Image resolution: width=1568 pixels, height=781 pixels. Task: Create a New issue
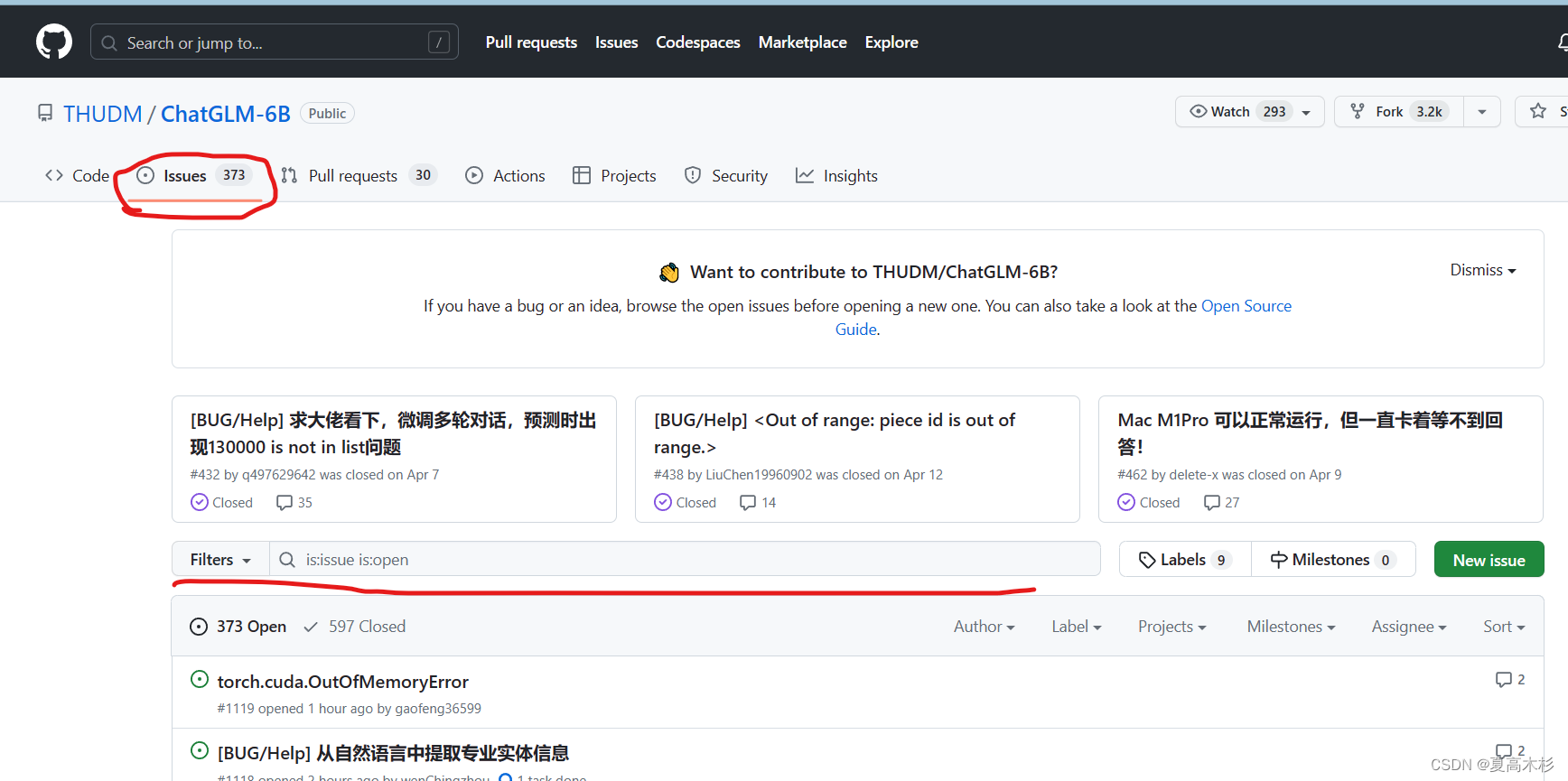point(1489,560)
